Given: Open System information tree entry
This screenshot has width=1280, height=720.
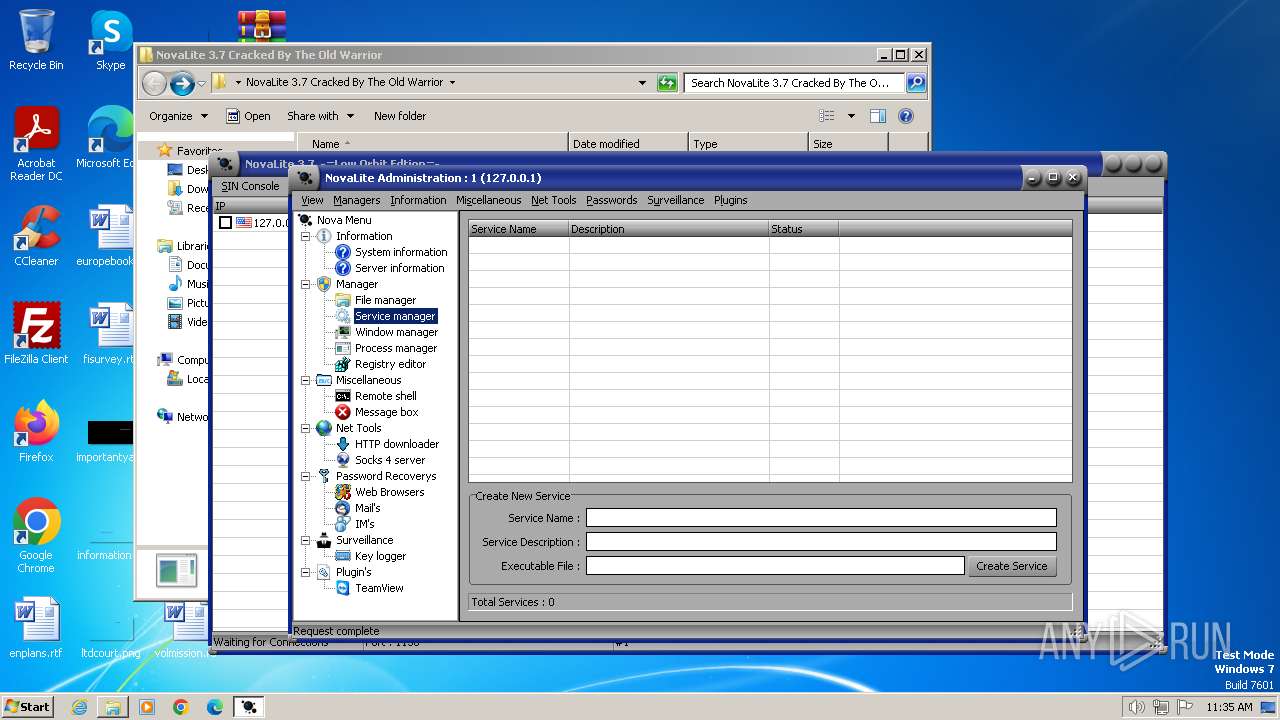Looking at the screenshot, I should click(x=401, y=252).
